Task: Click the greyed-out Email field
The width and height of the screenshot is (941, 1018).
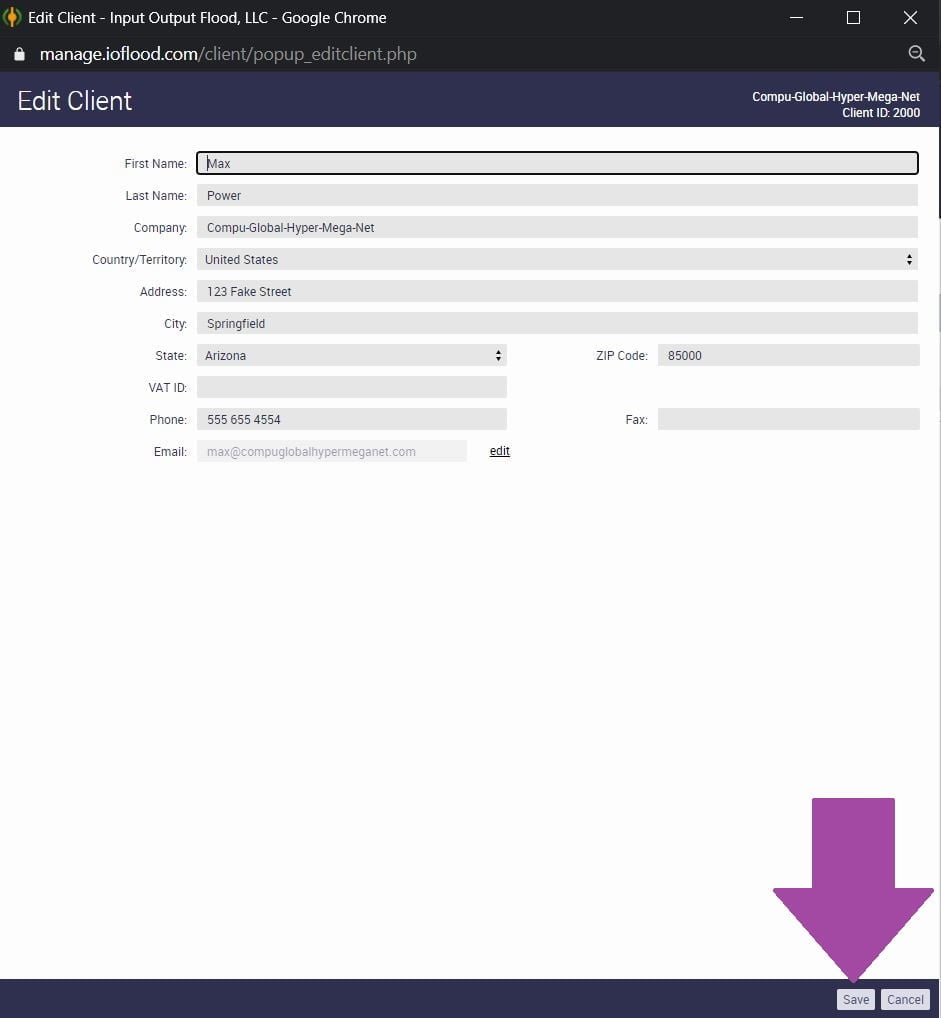Action: click(x=331, y=451)
